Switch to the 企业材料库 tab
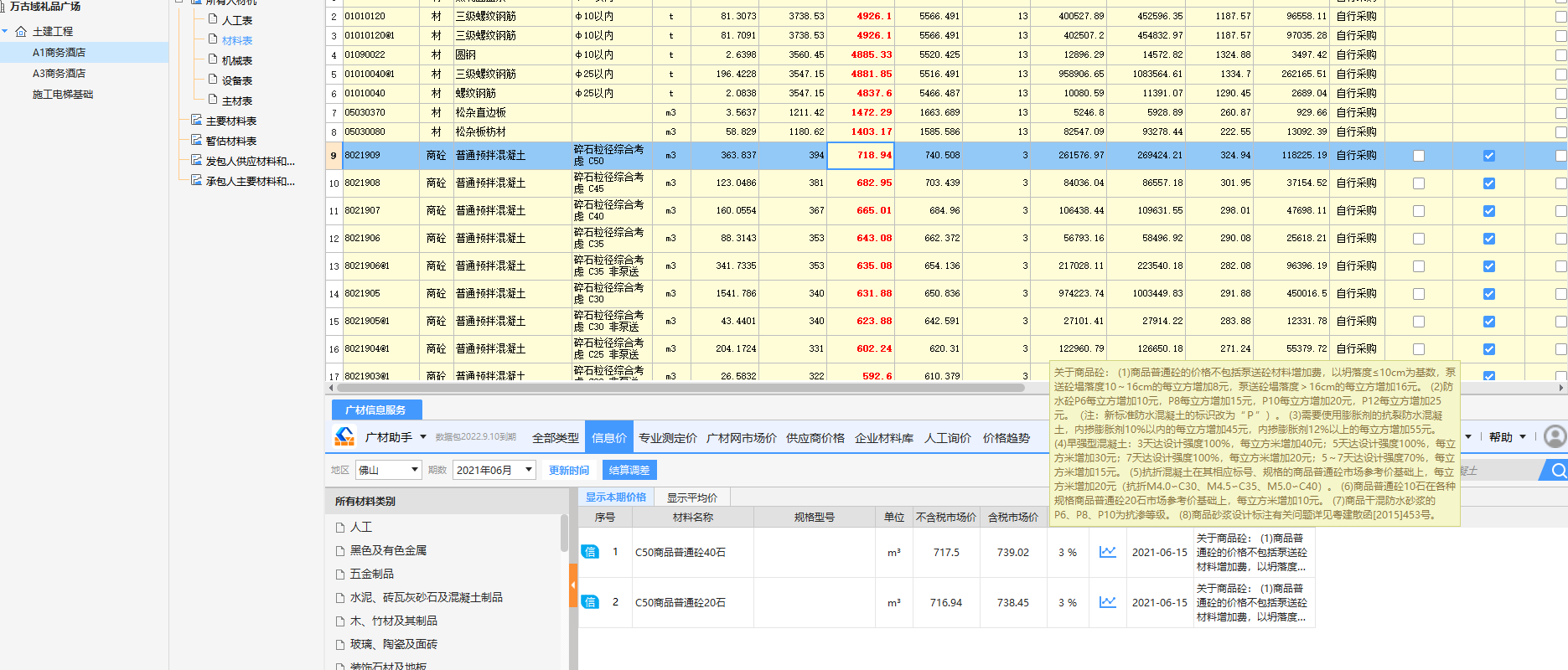Viewport: 1568px width, 670px height. (x=884, y=437)
